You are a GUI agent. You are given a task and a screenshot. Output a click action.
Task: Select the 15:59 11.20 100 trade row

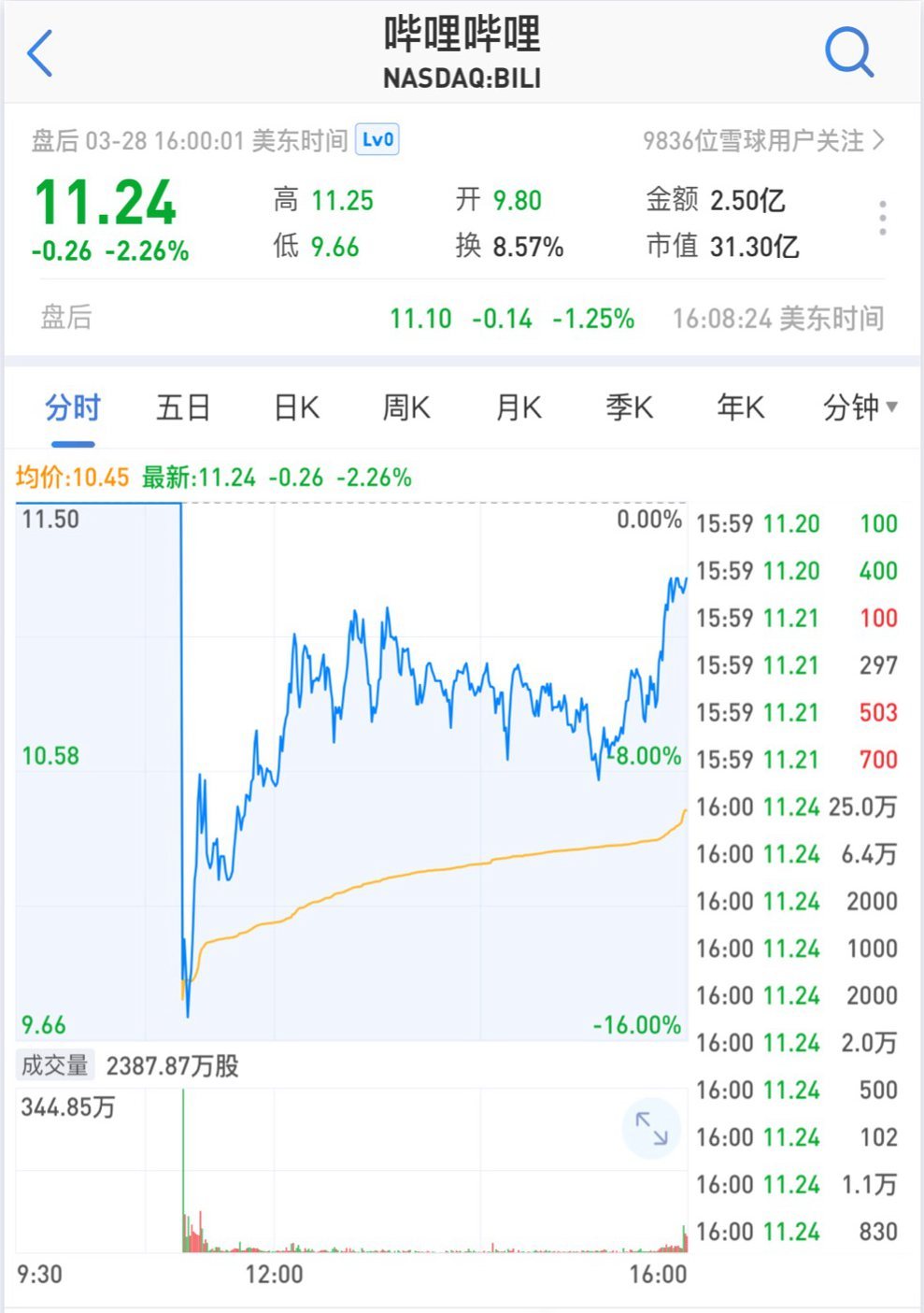[x=797, y=523]
